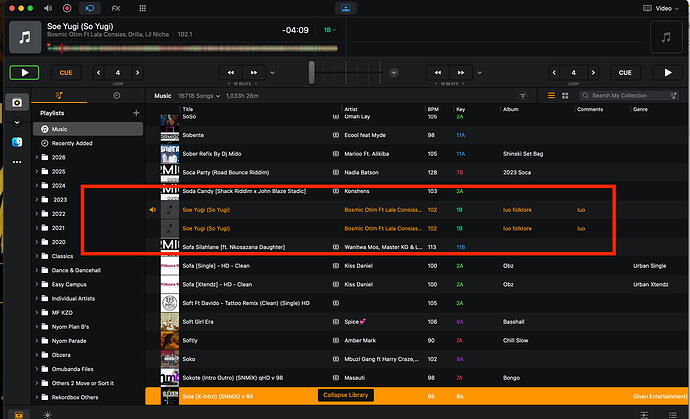The image size is (690, 419).
Task: Select the Music playlist
Action: pyautogui.click(x=88, y=129)
